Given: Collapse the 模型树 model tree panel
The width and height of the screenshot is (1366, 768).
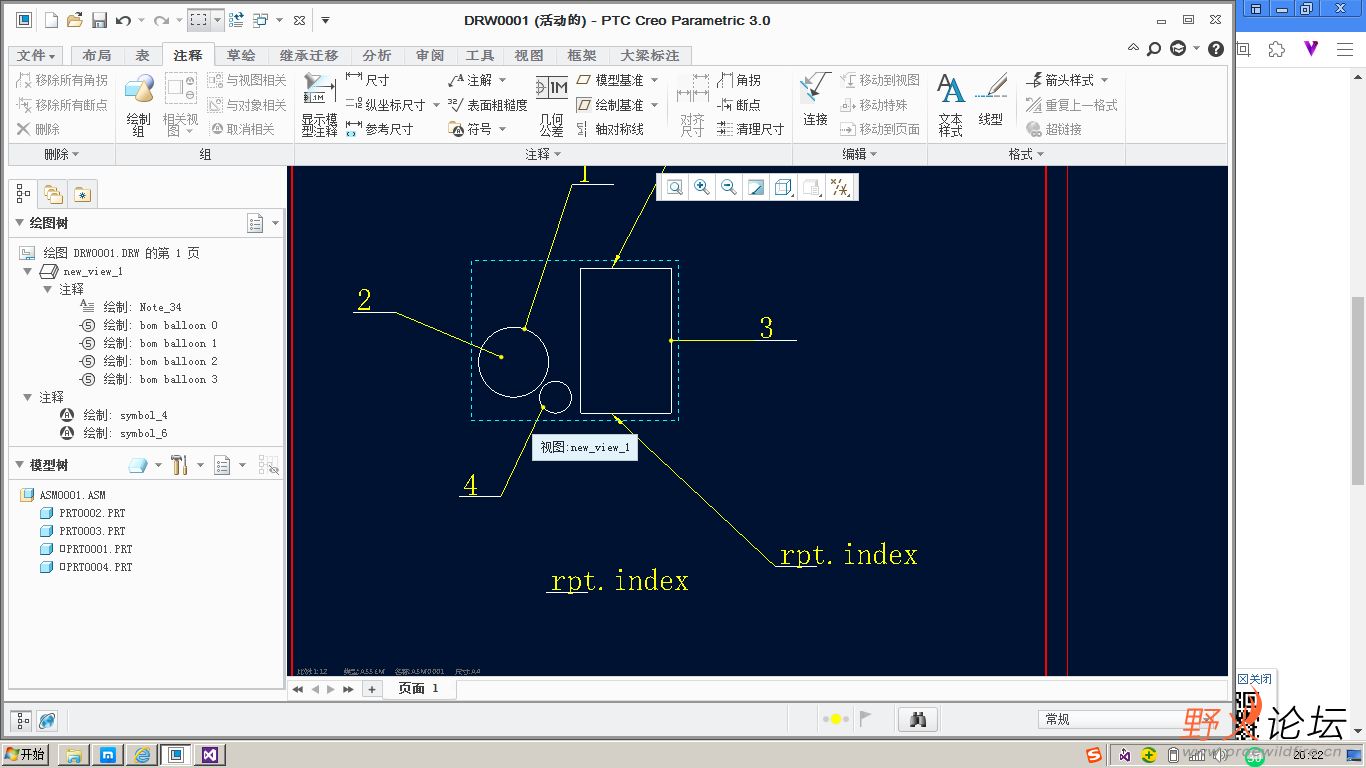Looking at the screenshot, I should 19,465.
